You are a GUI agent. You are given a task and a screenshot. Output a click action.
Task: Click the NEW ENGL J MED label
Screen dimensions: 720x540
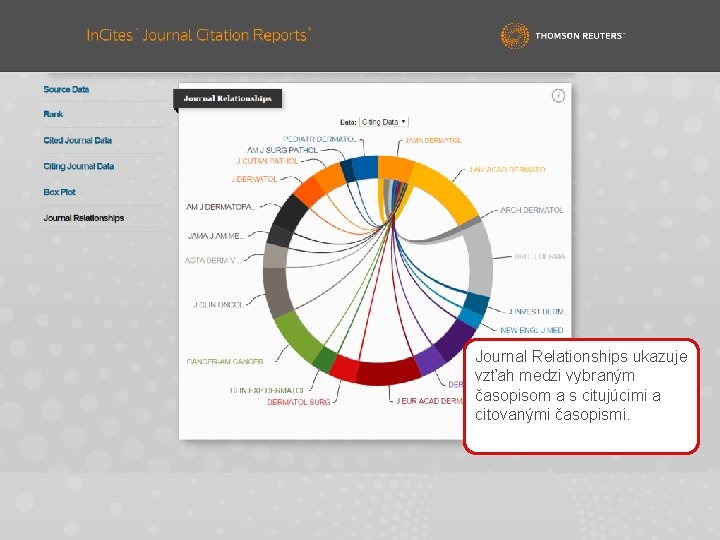[x=532, y=330]
